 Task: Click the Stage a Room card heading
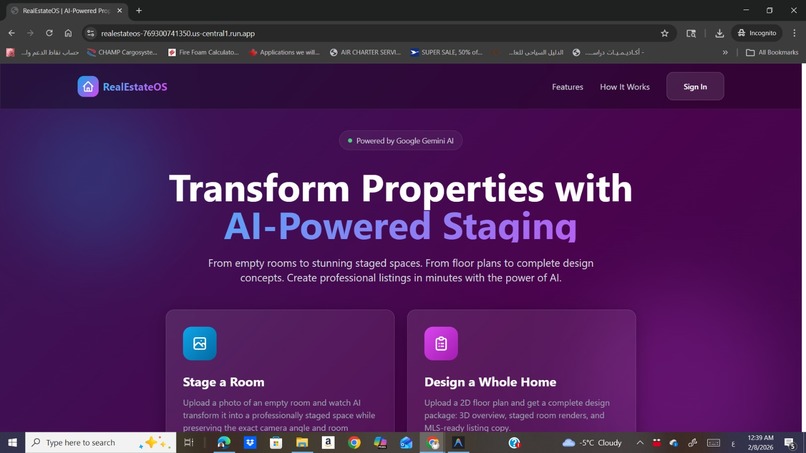pyautogui.click(x=224, y=382)
